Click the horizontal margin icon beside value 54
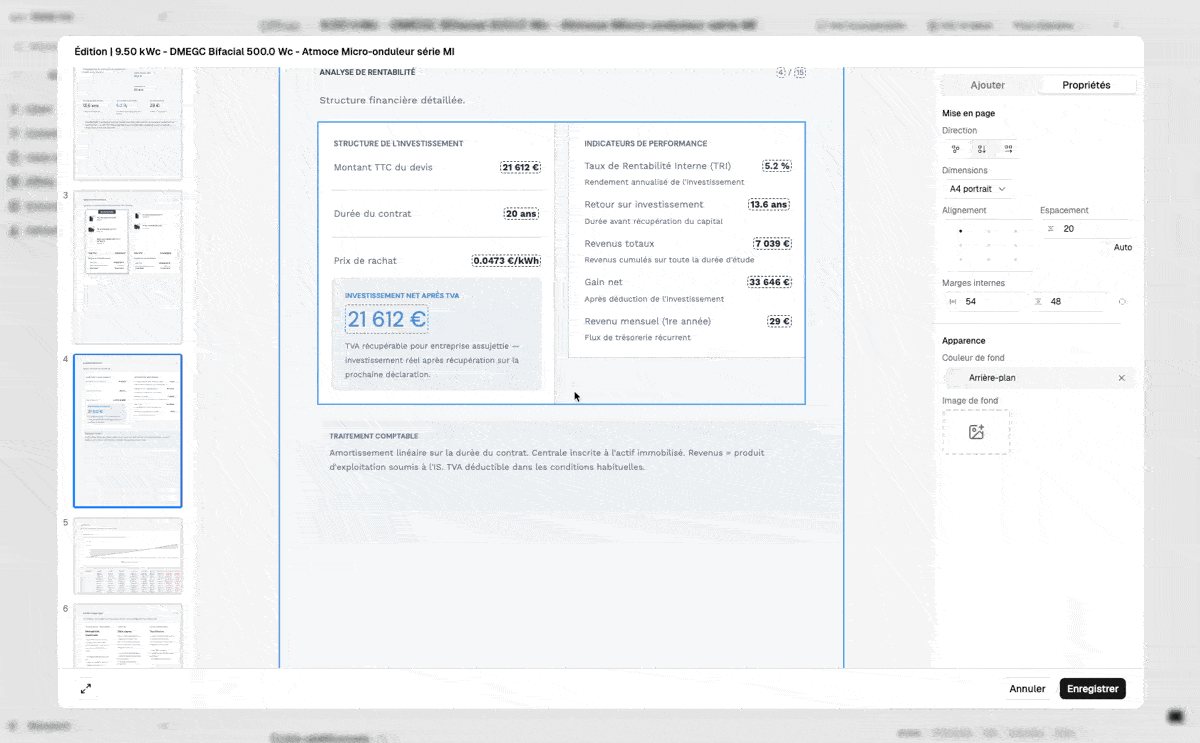This screenshot has height=743, width=1200. 953,301
